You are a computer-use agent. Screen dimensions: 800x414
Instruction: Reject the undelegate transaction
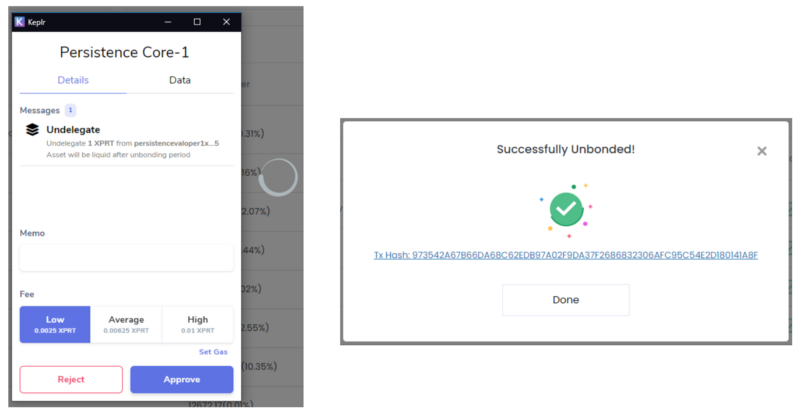click(x=71, y=379)
